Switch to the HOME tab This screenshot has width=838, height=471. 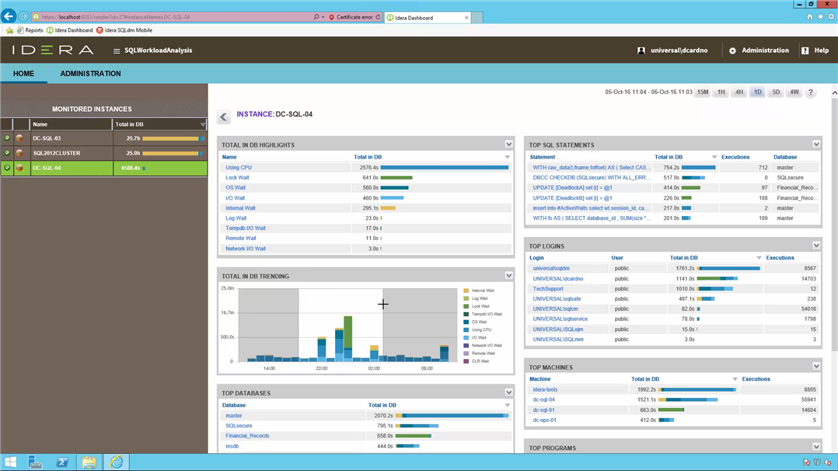pos(24,74)
